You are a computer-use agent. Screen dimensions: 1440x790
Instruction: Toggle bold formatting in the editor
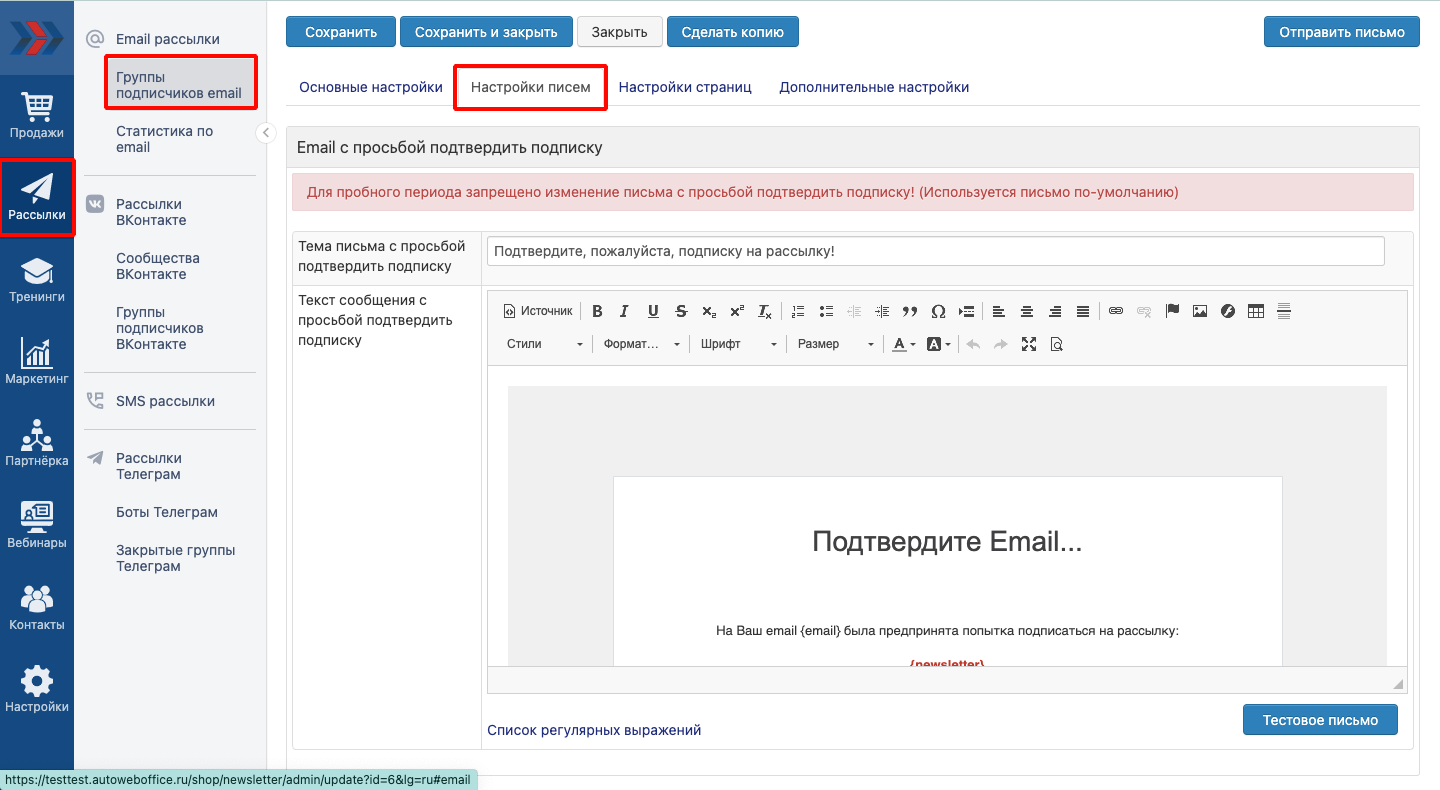[x=597, y=311]
